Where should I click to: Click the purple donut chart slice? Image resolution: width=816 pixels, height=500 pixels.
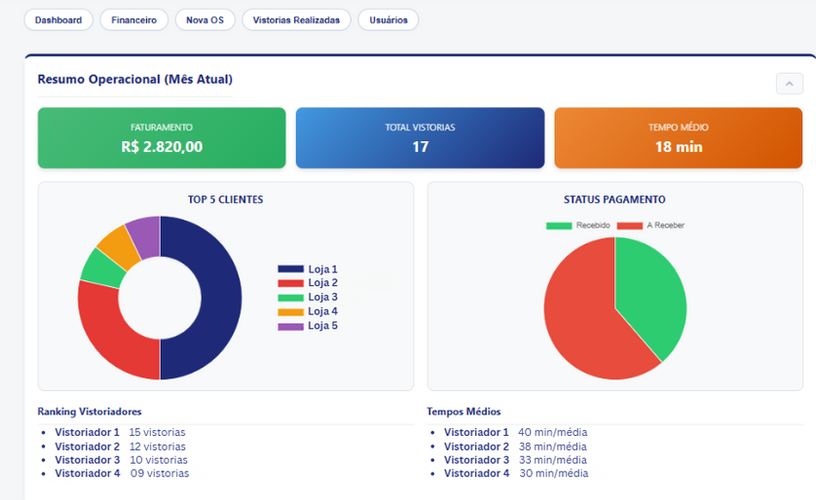coord(146,237)
